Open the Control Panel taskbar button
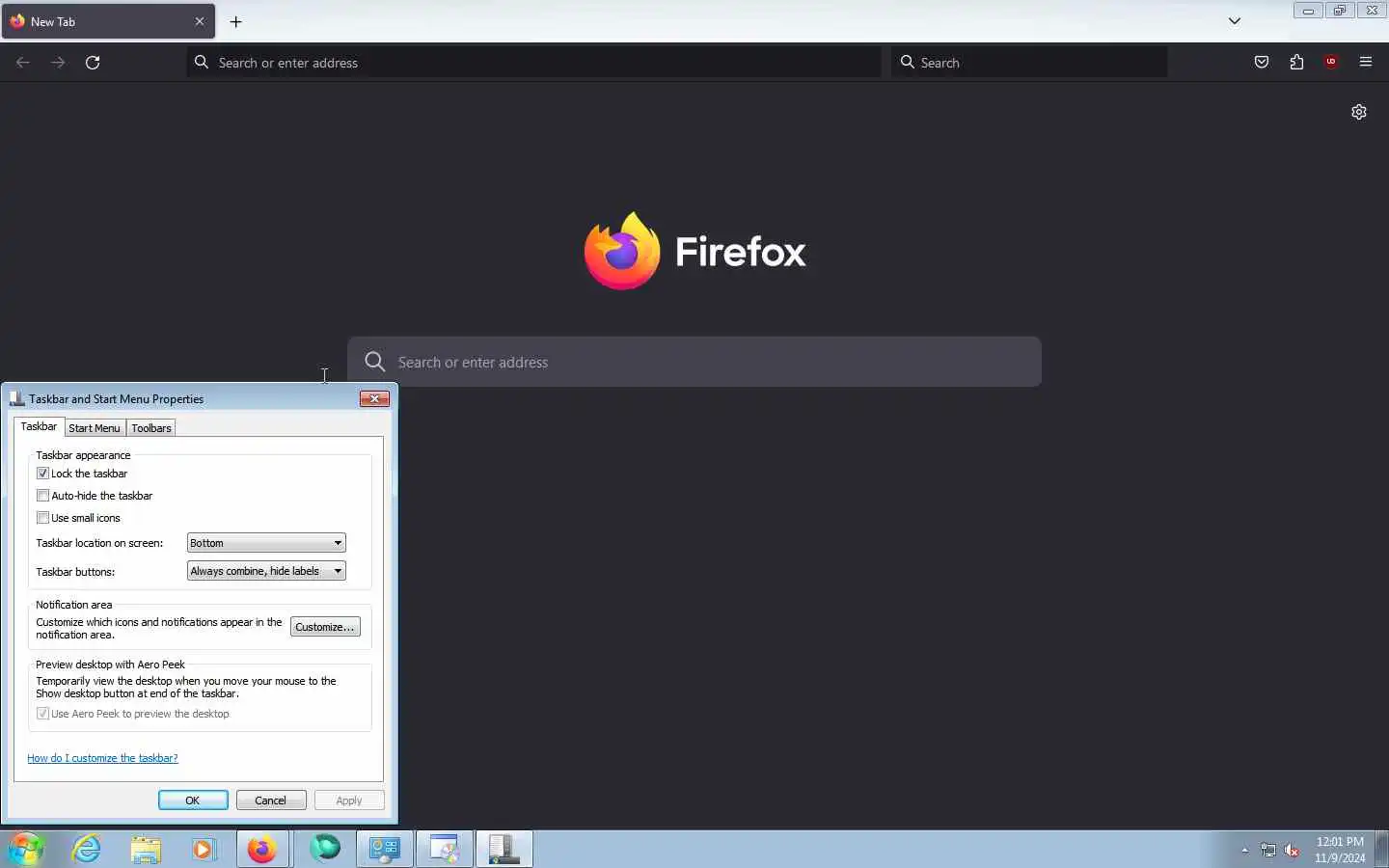 pyautogui.click(x=385, y=849)
